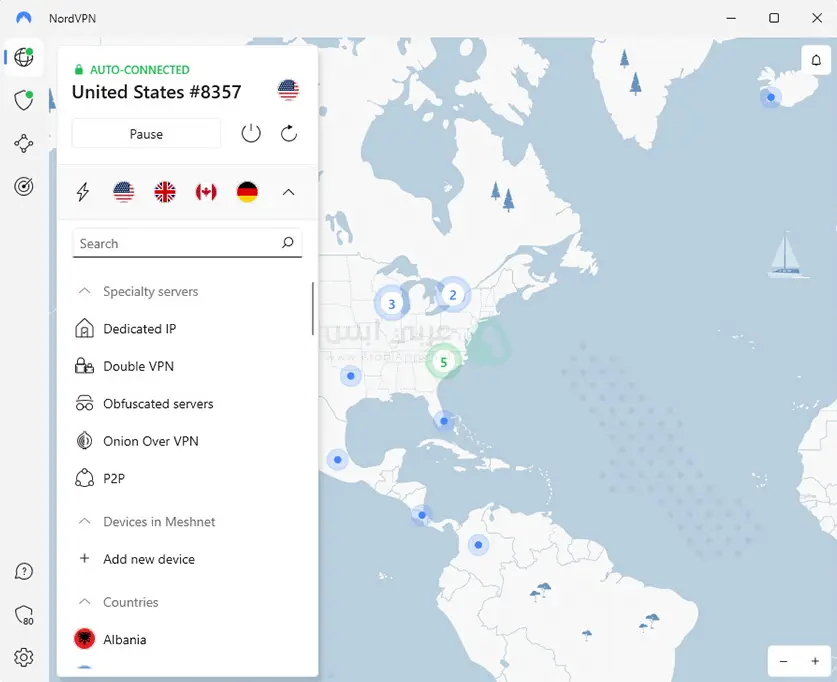The image size is (837, 682).
Task: Select the United Kingdom flag shortcut
Action: tap(164, 192)
